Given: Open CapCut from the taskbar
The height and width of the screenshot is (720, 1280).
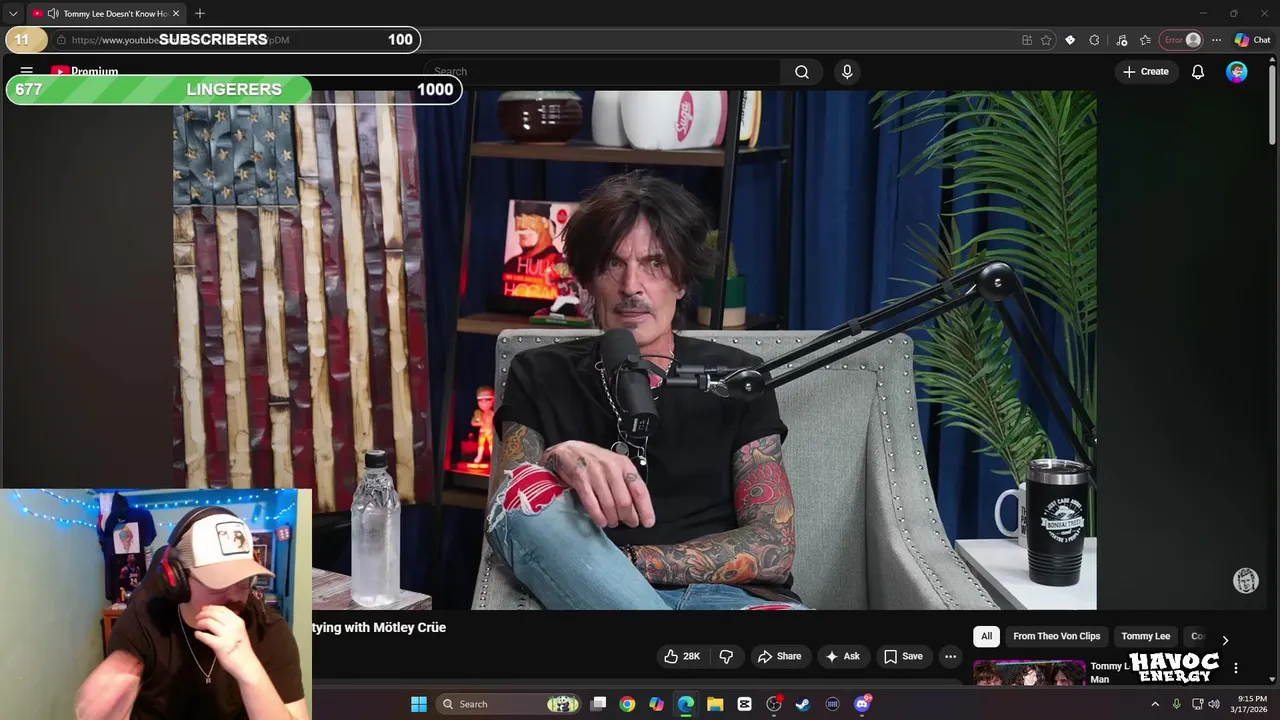Looking at the screenshot, I should [x=744, y=704].
